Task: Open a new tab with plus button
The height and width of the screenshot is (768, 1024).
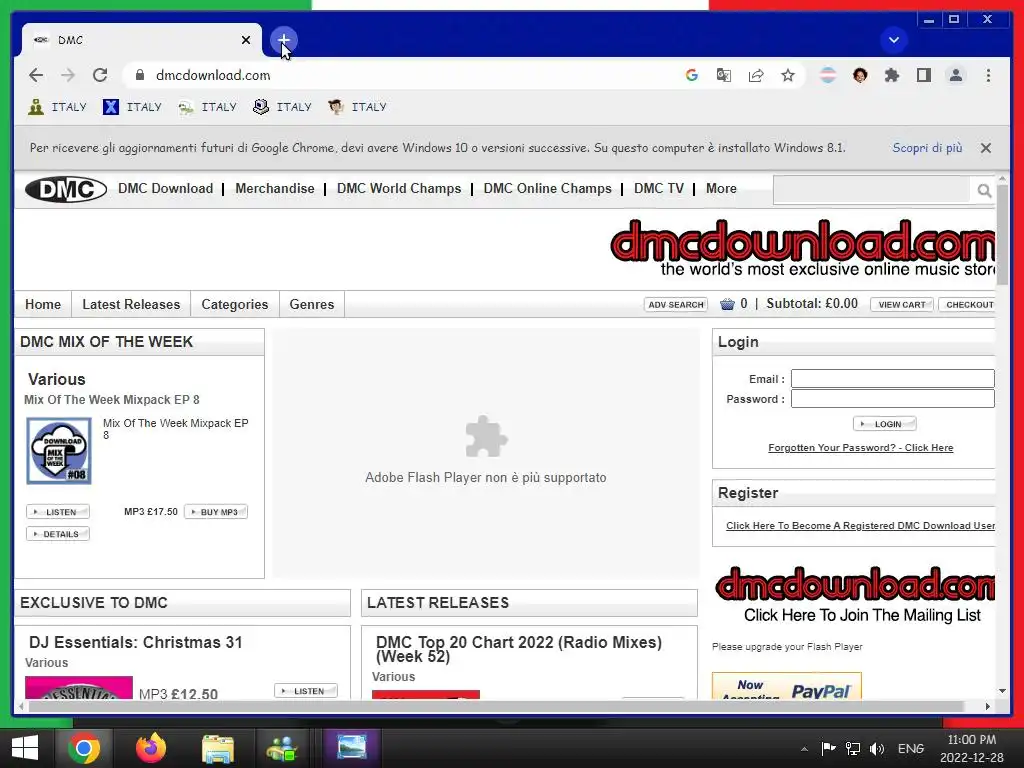Action: 283,40
